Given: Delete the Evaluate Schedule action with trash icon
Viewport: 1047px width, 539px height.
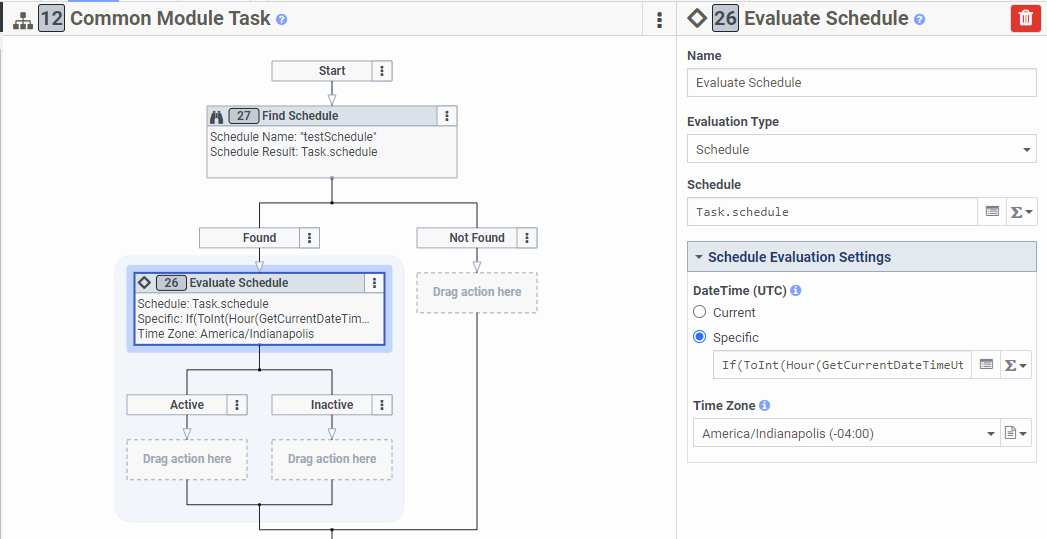Looking at the screenshot, I should 1026,18.
